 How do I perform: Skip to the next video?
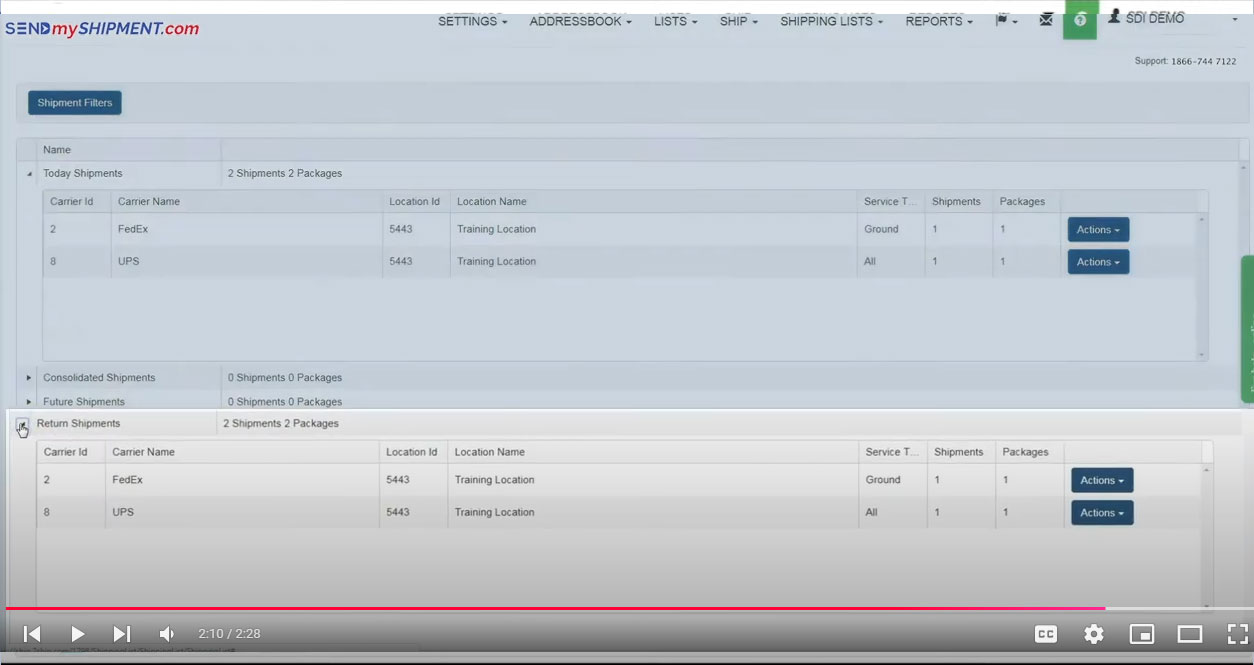(121, 634)
